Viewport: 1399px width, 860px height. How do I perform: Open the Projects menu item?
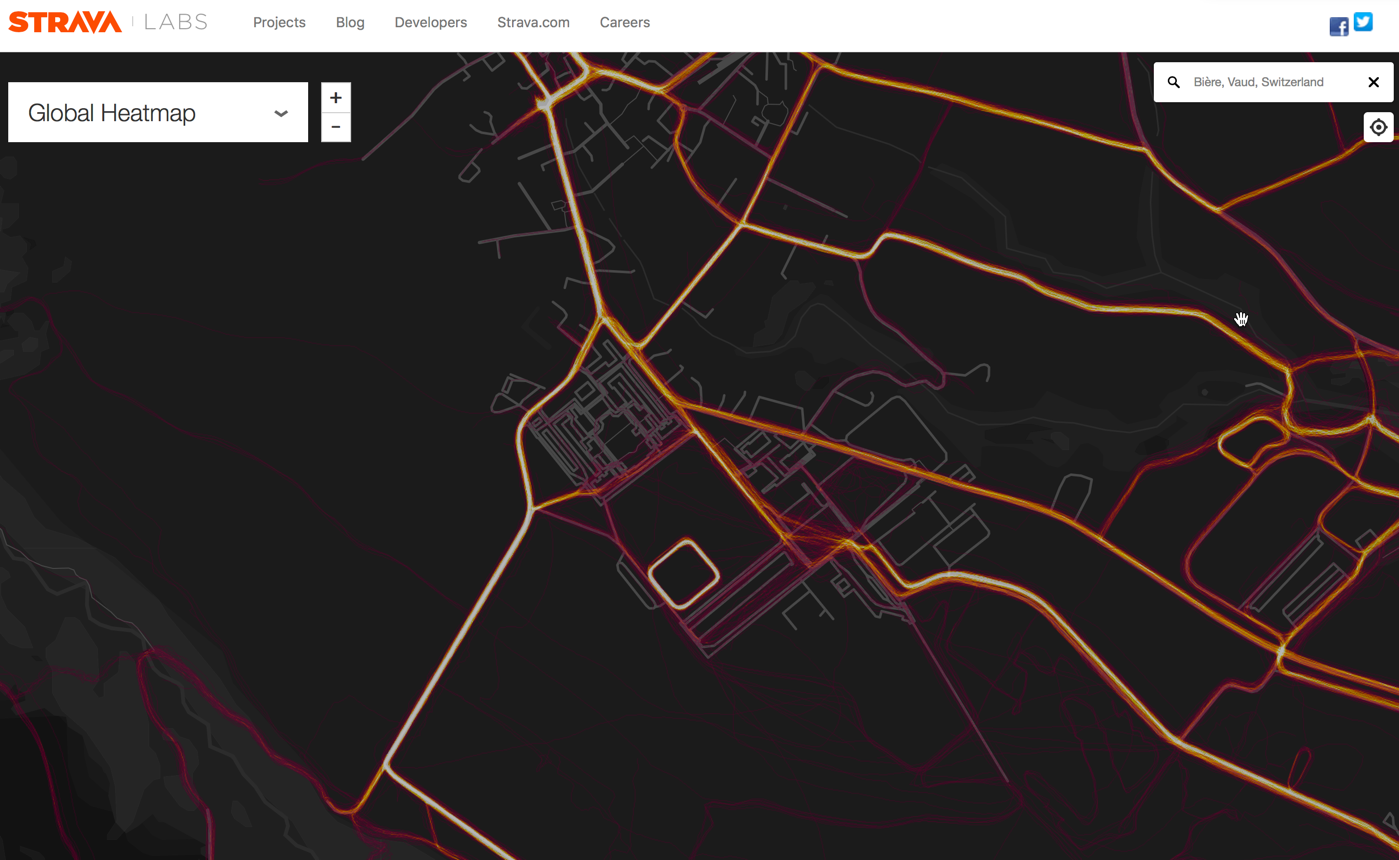279,22
